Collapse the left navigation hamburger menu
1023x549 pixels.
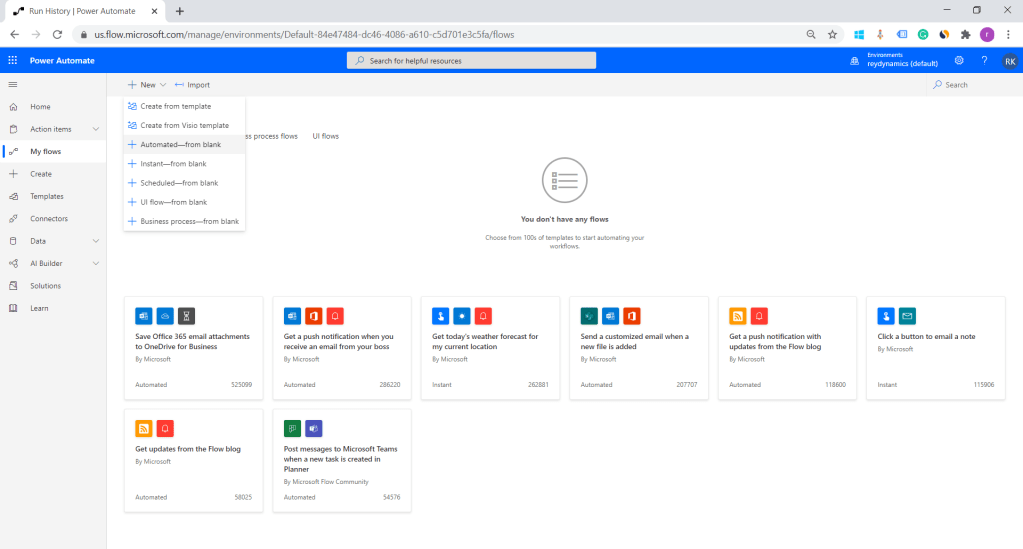pyautogui.click(x=12, y=84)
